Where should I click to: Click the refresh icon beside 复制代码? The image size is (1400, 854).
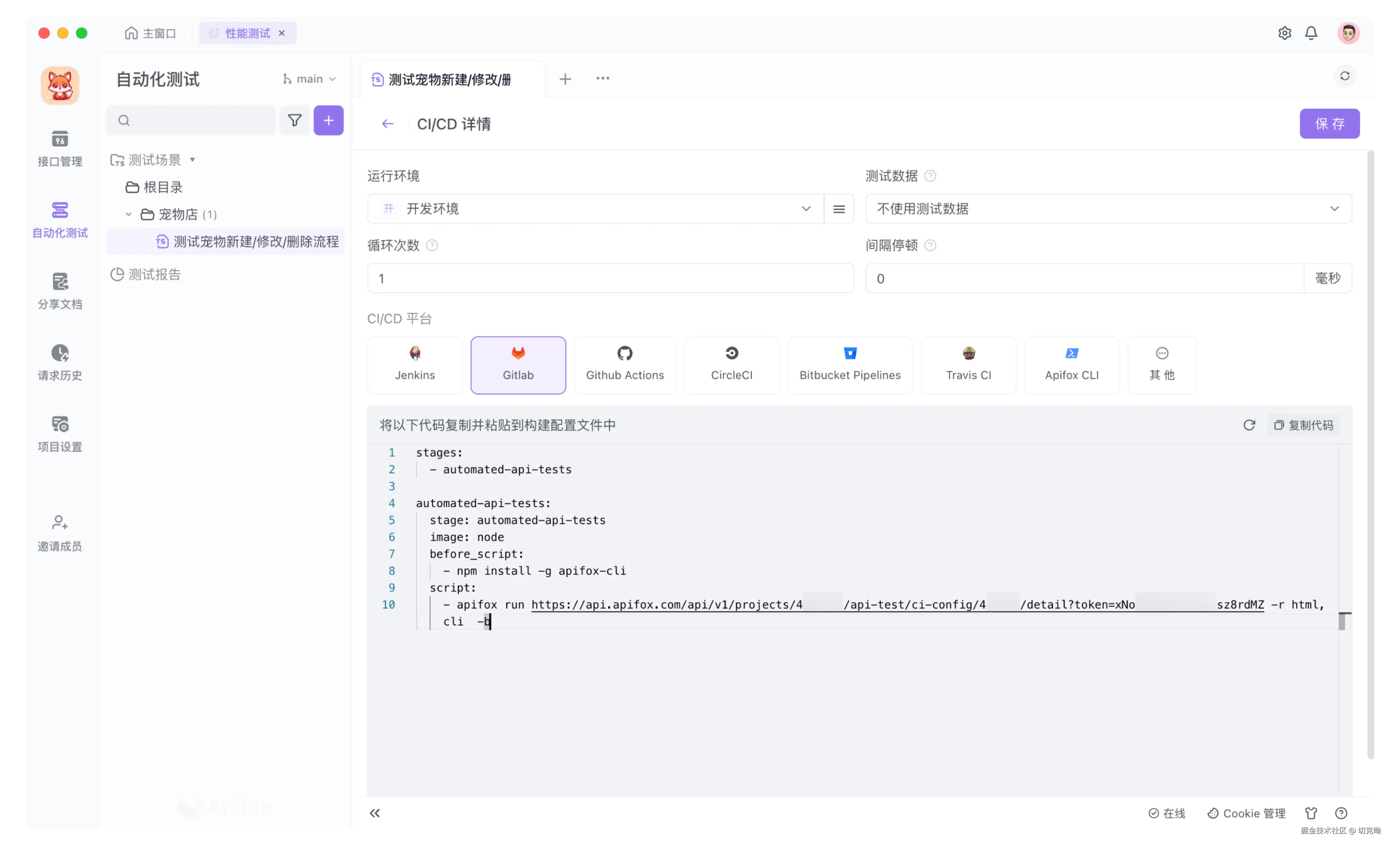(x=1249, y=425)
